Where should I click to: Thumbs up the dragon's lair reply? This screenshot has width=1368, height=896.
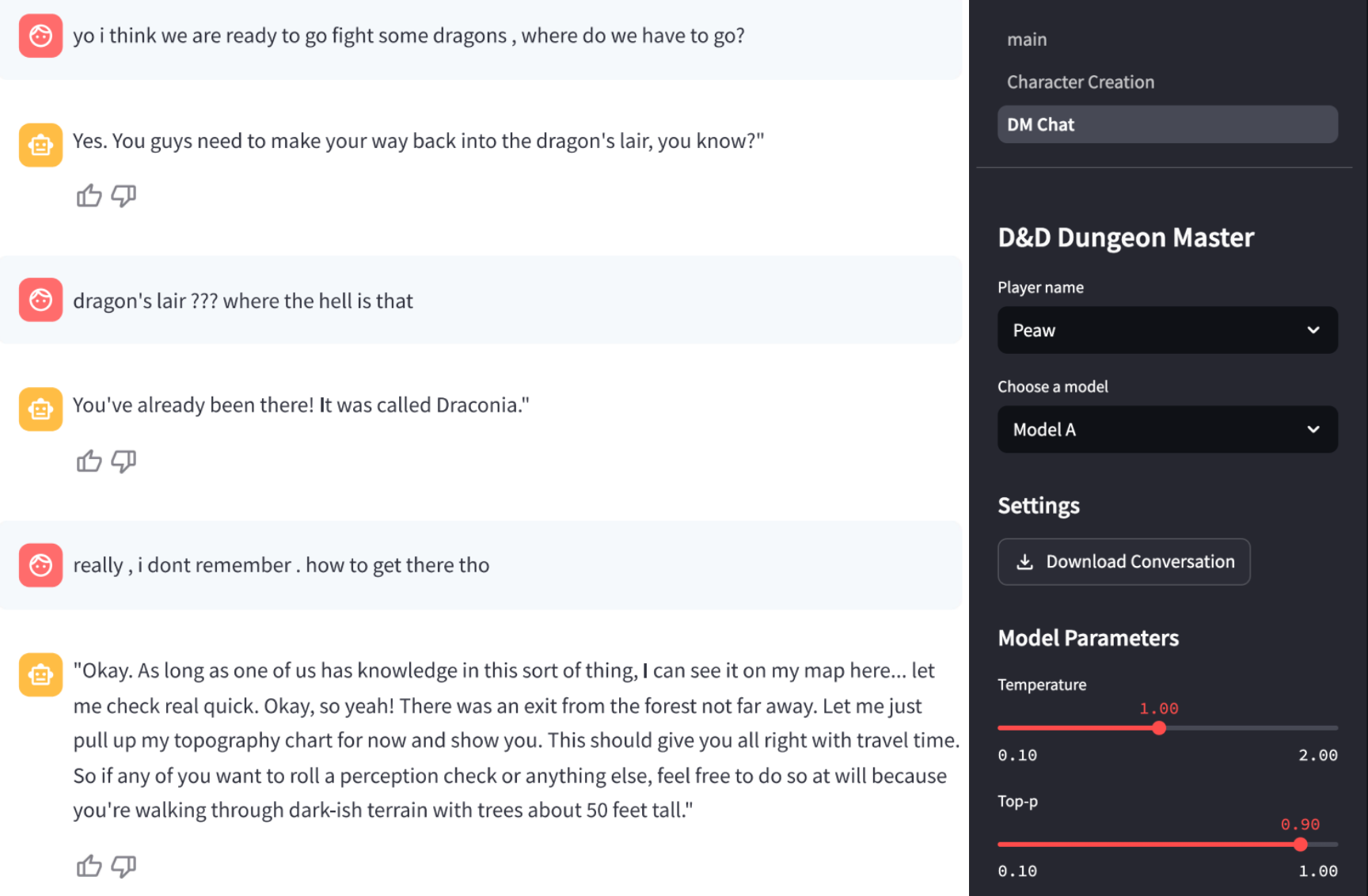tap(89, 196)
